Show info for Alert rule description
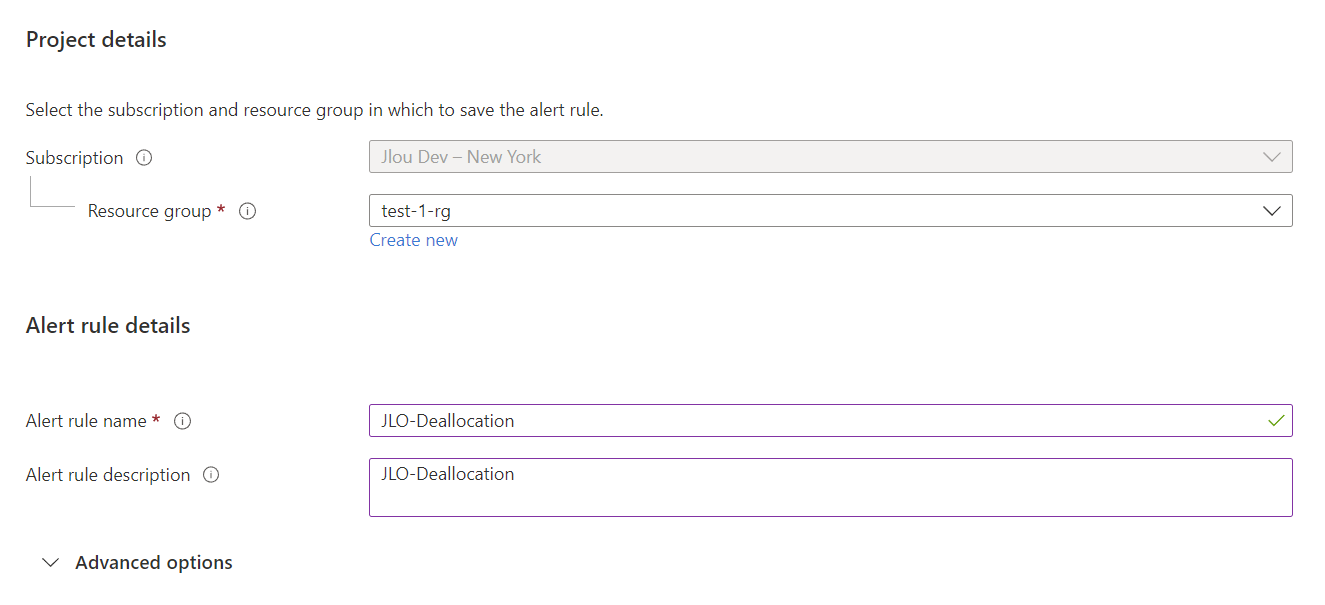 (x=211, y=475)
